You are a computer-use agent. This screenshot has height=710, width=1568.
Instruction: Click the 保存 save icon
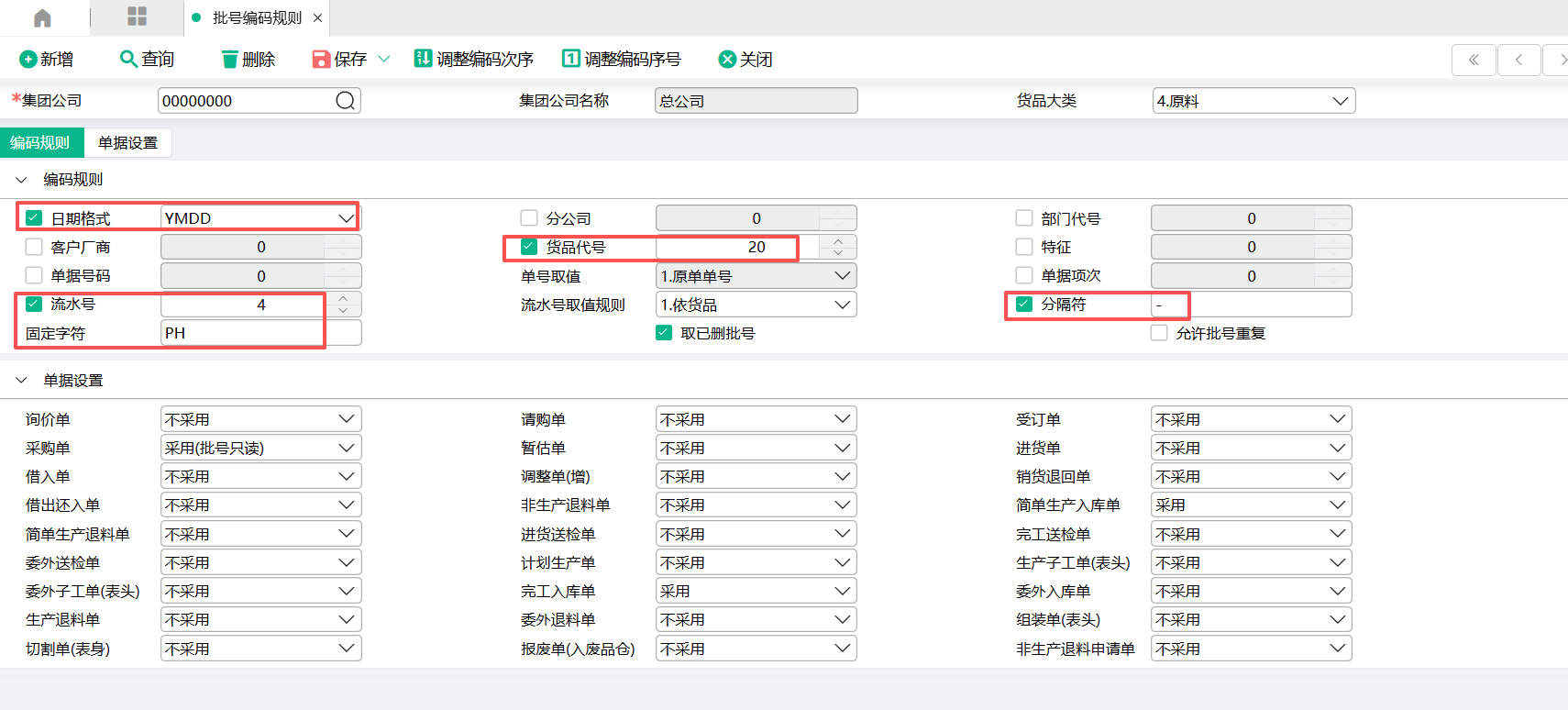pyautogui.click(x=321, y=60)
